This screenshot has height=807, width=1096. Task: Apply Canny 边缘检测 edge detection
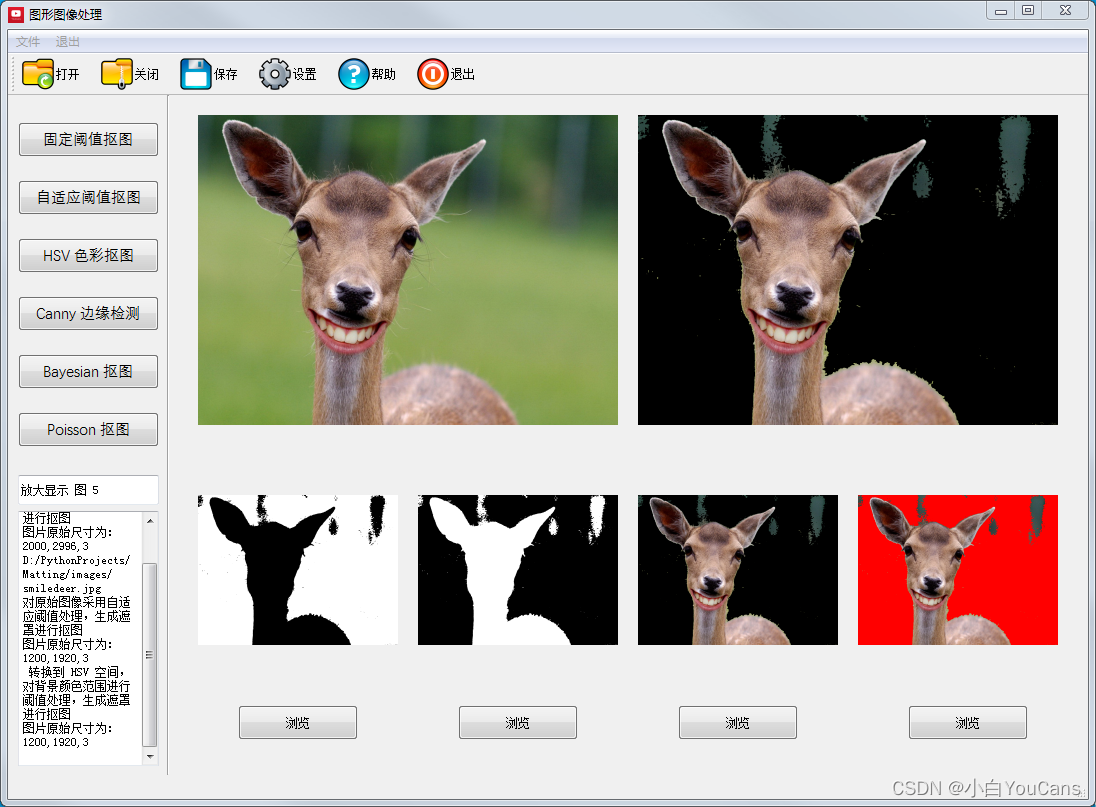click(88, 313)
